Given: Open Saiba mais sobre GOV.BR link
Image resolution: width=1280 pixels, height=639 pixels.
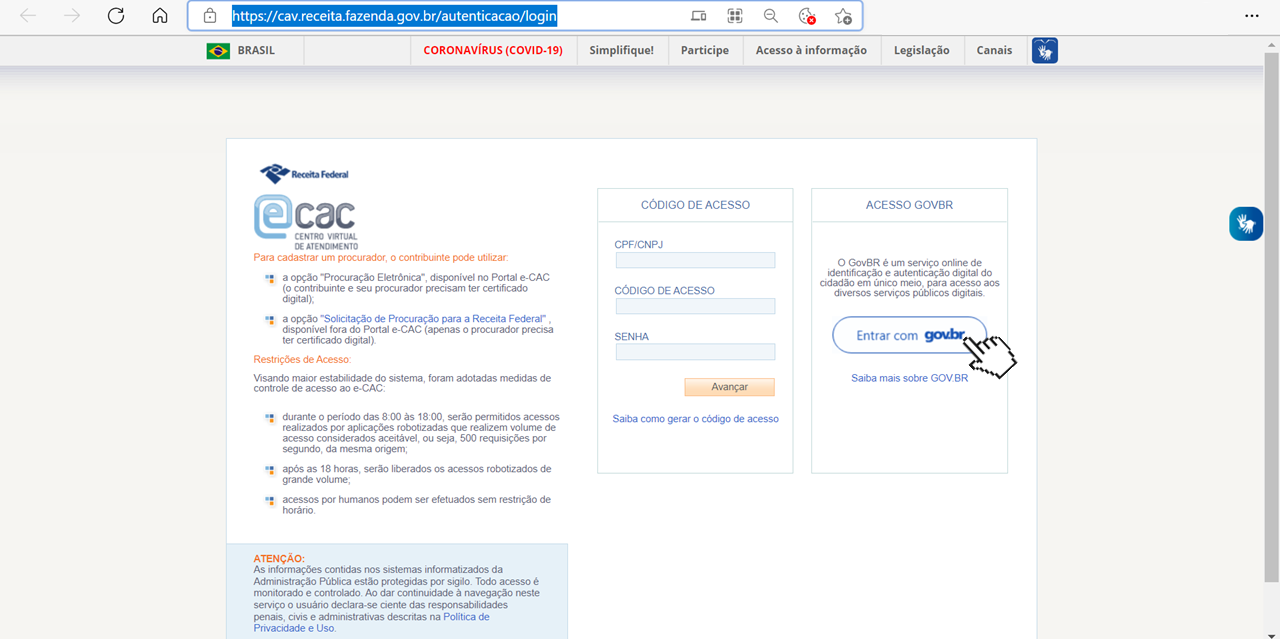Looking at the screenshot, I should coord(909,378).
